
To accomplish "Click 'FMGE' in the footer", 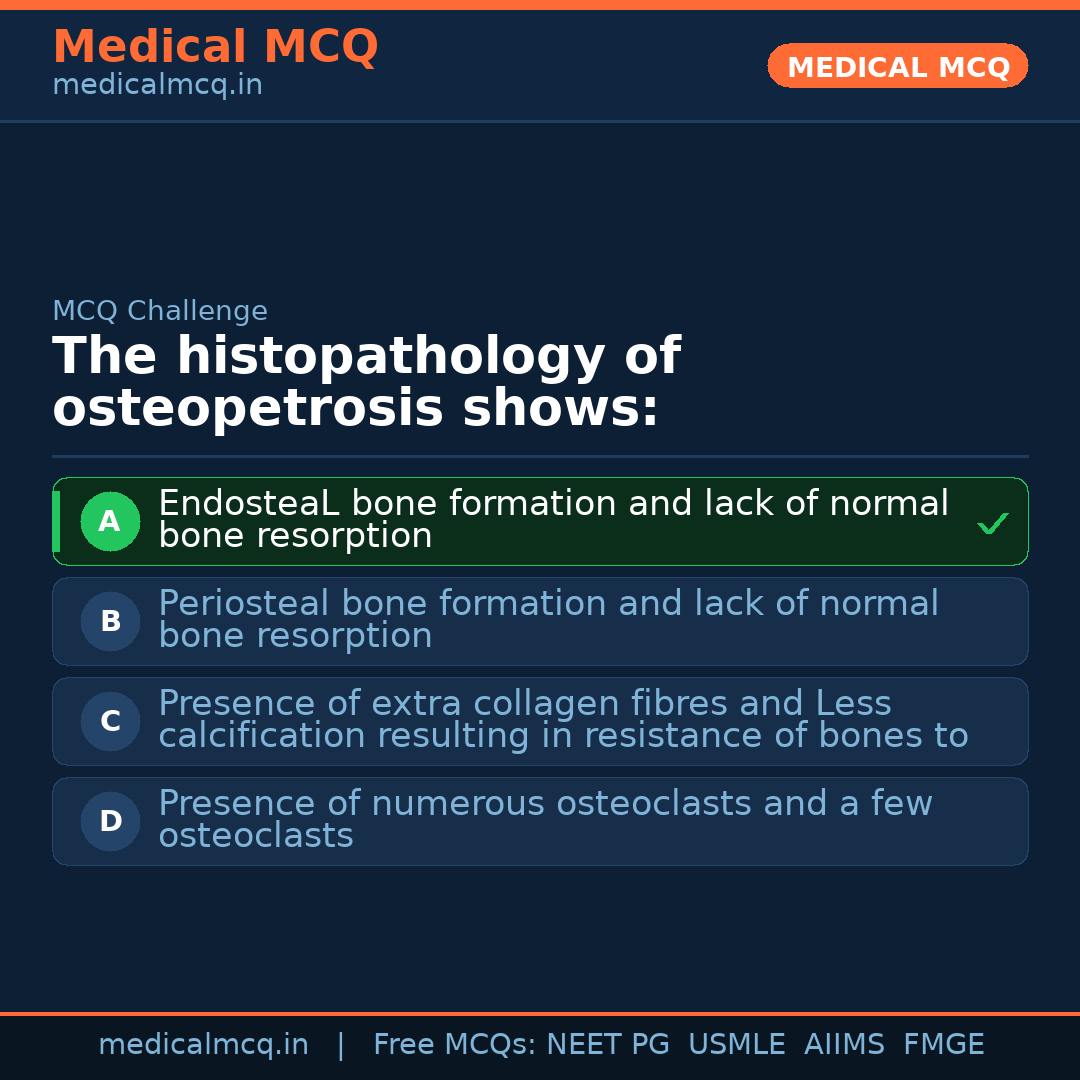I will click(943, 1045).
